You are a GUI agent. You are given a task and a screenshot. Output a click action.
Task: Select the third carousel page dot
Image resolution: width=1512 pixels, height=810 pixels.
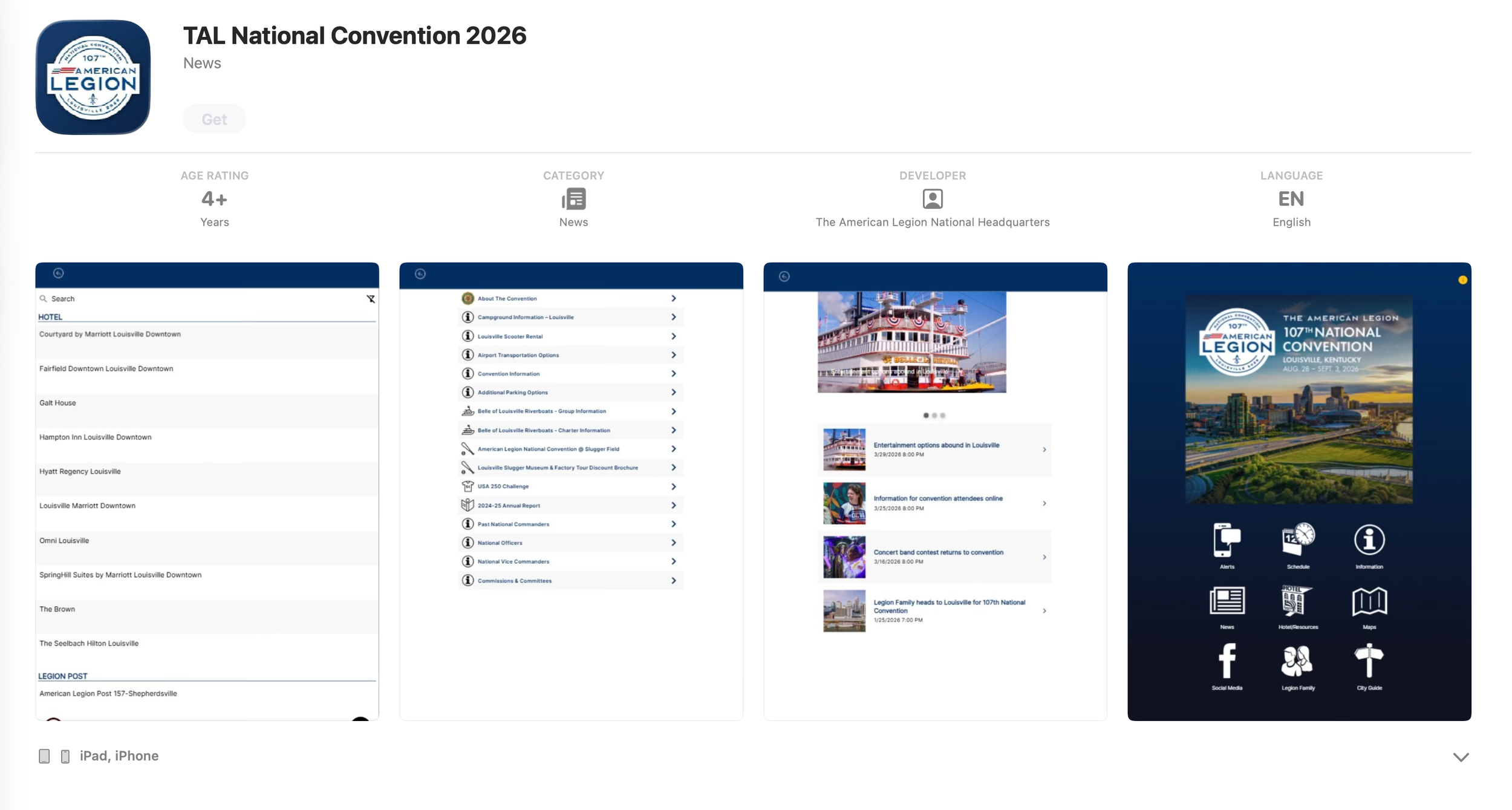pyautogui.click(x=943, y=416)
